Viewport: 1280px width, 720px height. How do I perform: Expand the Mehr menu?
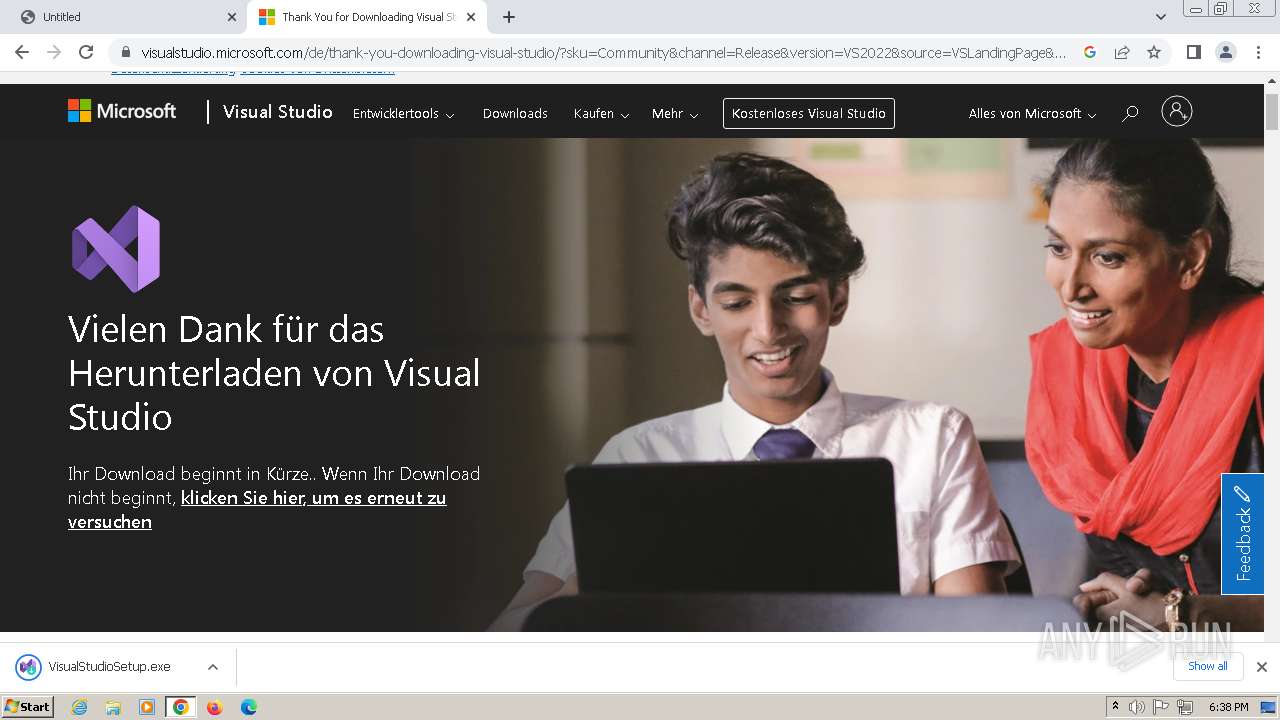click(675, 114)
